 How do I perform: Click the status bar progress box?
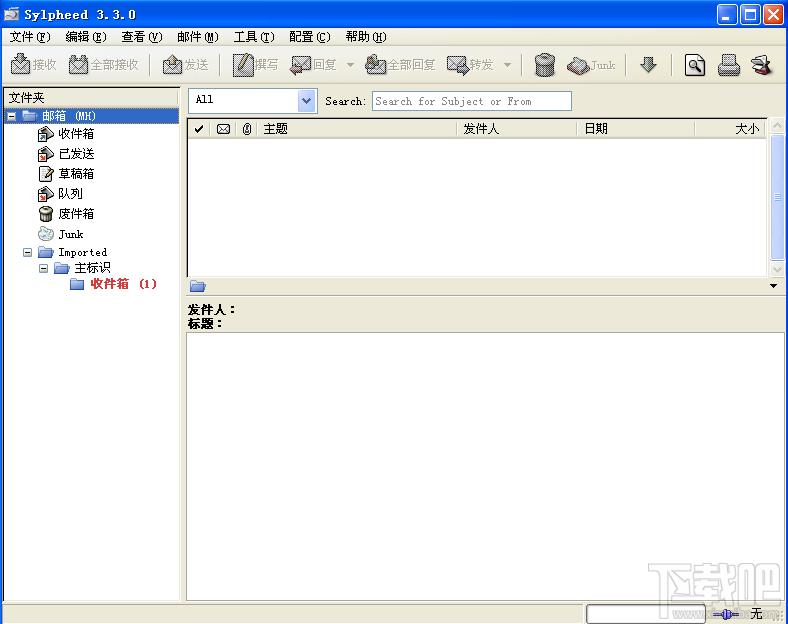click(x=646, y=614)
